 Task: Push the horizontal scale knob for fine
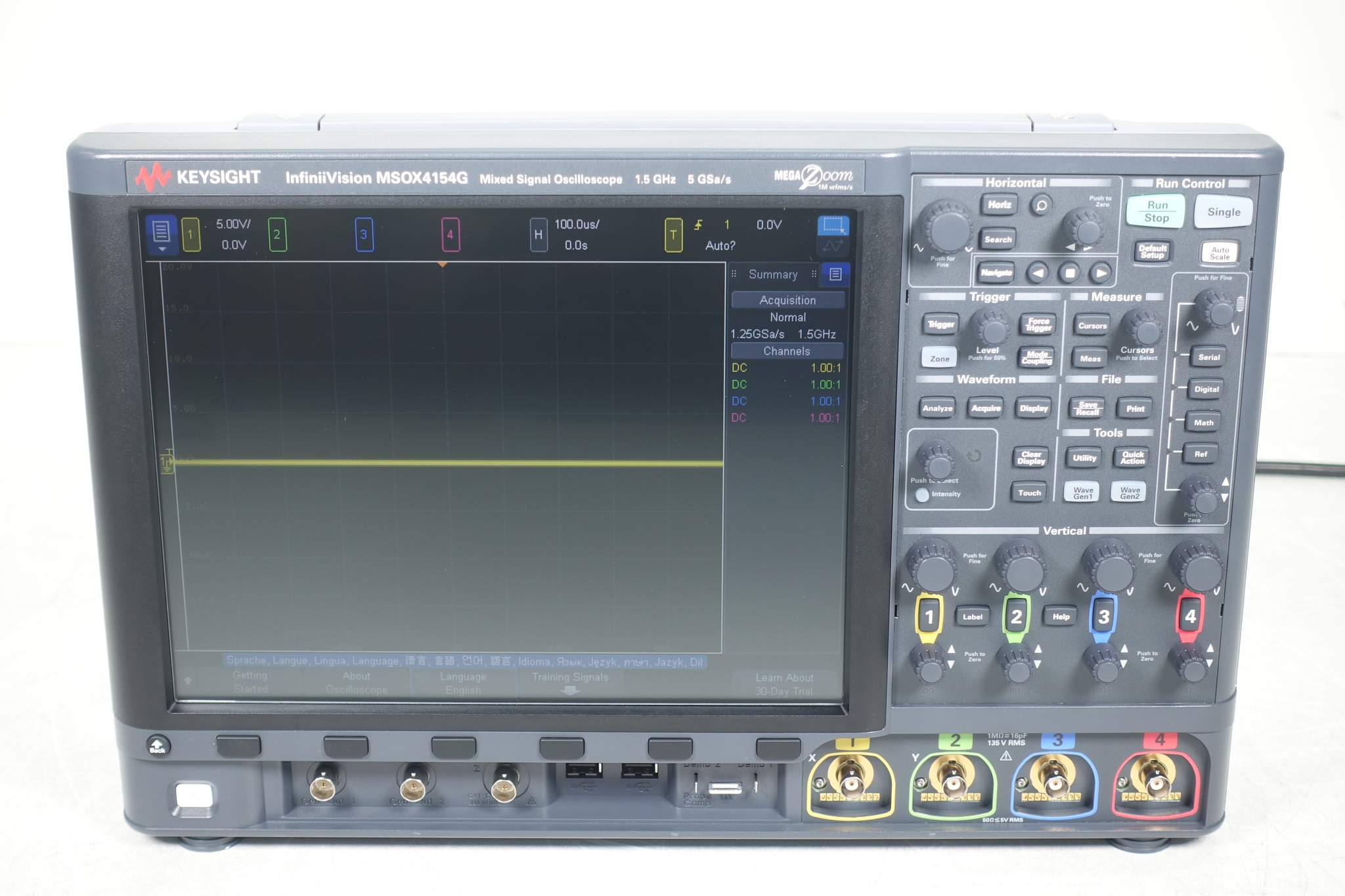944,226
